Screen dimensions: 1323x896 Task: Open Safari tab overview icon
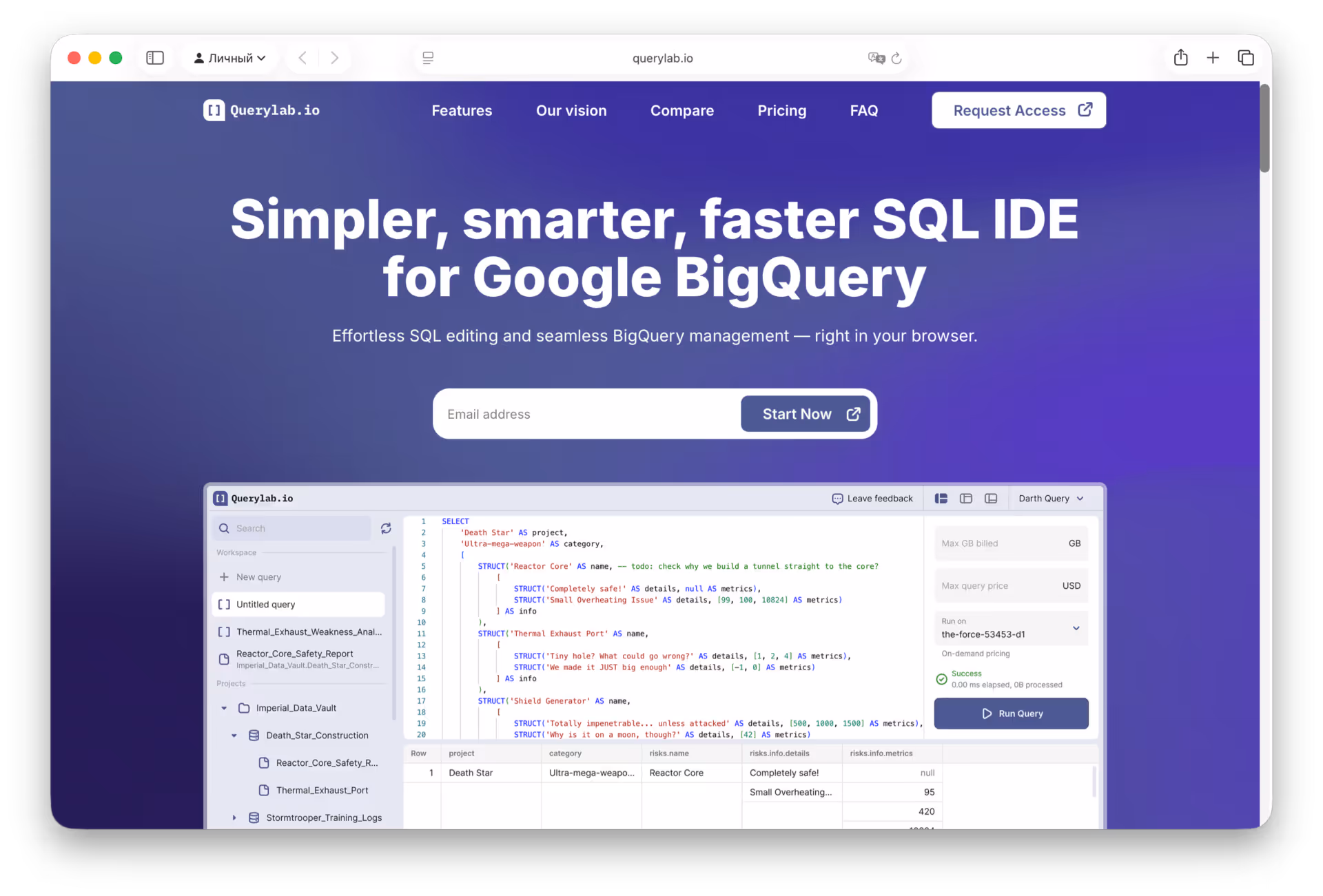coord(1245,58)
